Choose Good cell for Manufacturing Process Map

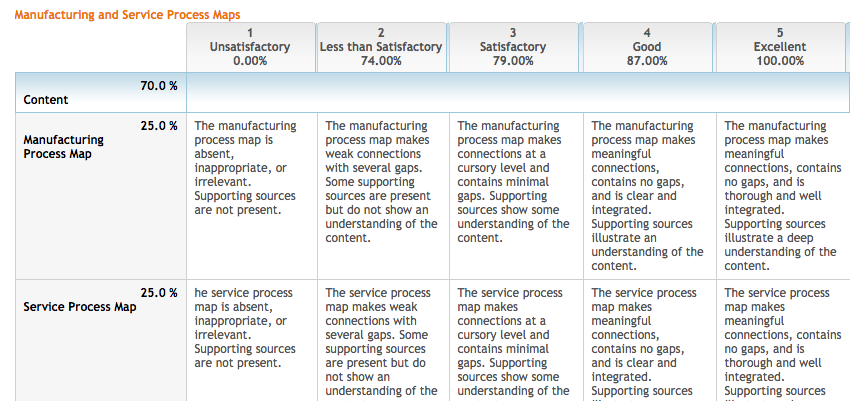pos(650,196)
